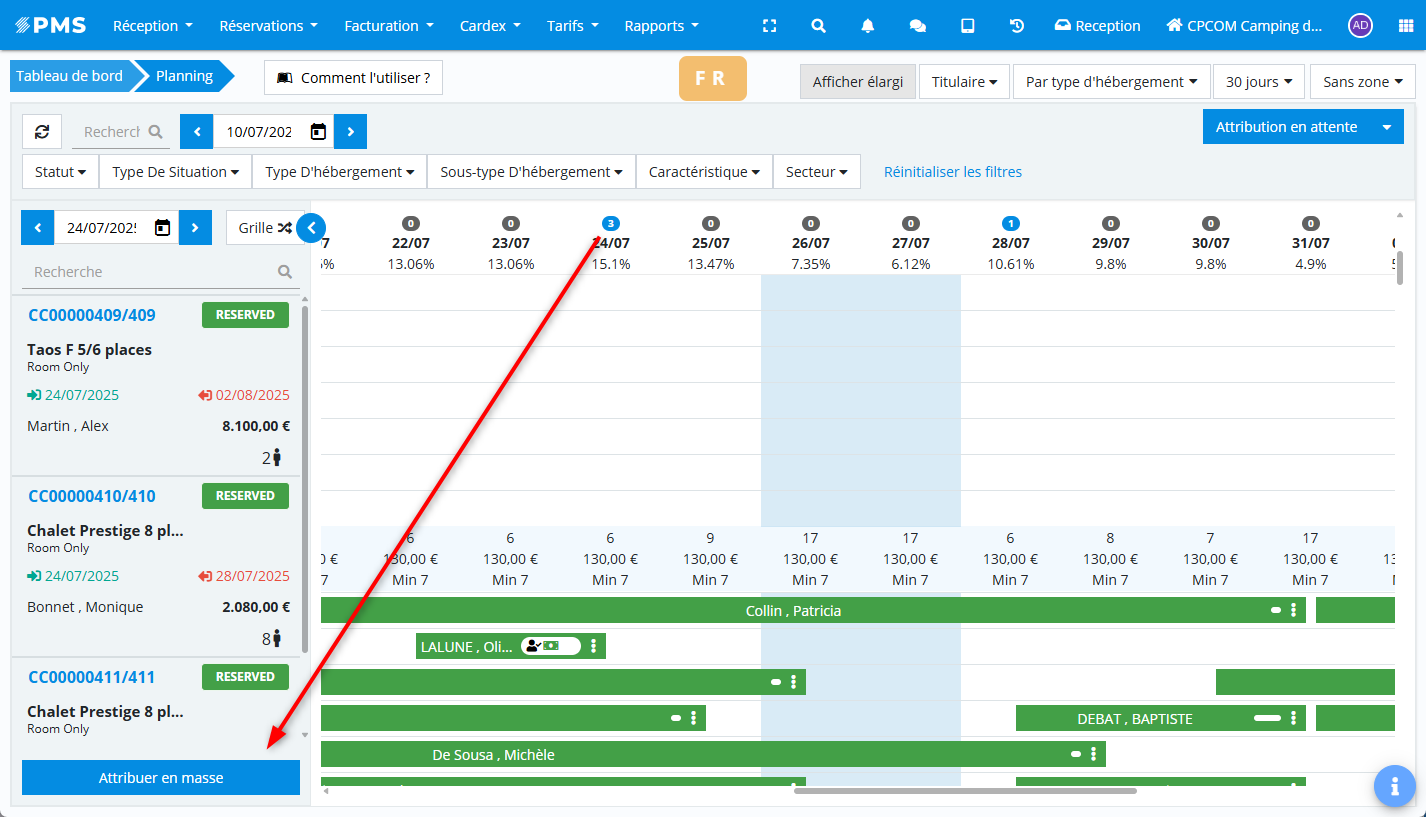Click Réinitialiser les filtres link
The width and height of the screenshot is (1426, 817).
click(x=952, y=172)
